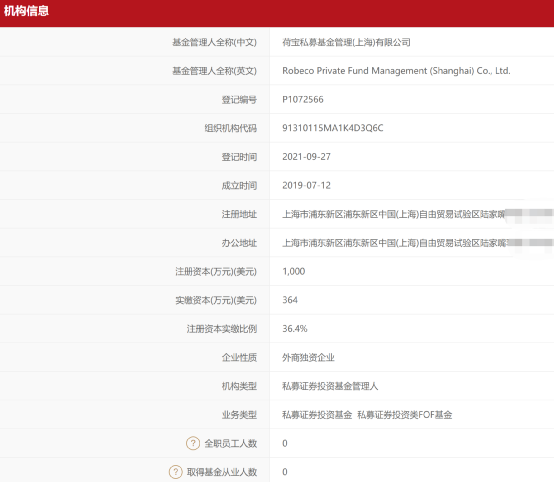Select the Chinese fund manager name 荷宝私募基金管理(上海)有限公司
This screenshot has height=482, width=554.
tap(346, 42)
